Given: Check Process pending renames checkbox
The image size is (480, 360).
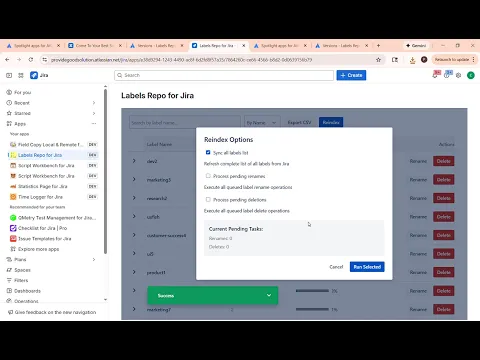Looking at the screenshot, I should click(x=208, y=176).
